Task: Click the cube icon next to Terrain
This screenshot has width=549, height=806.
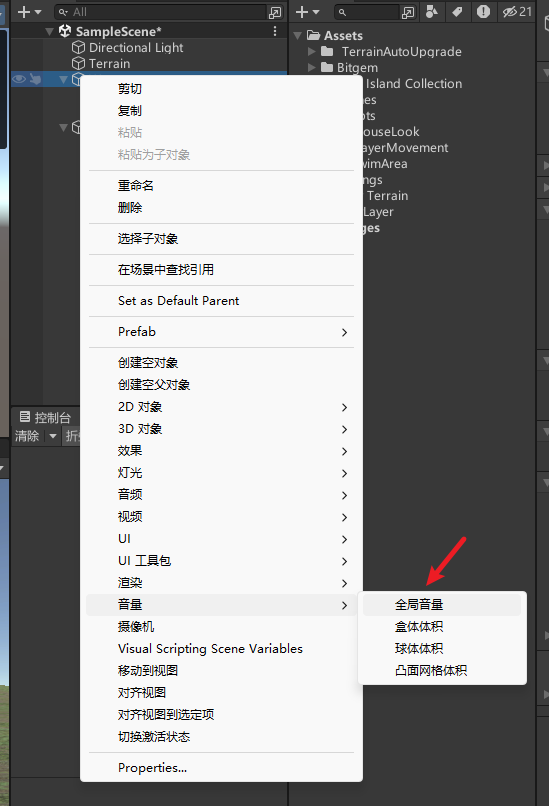Action: (78, 64)
